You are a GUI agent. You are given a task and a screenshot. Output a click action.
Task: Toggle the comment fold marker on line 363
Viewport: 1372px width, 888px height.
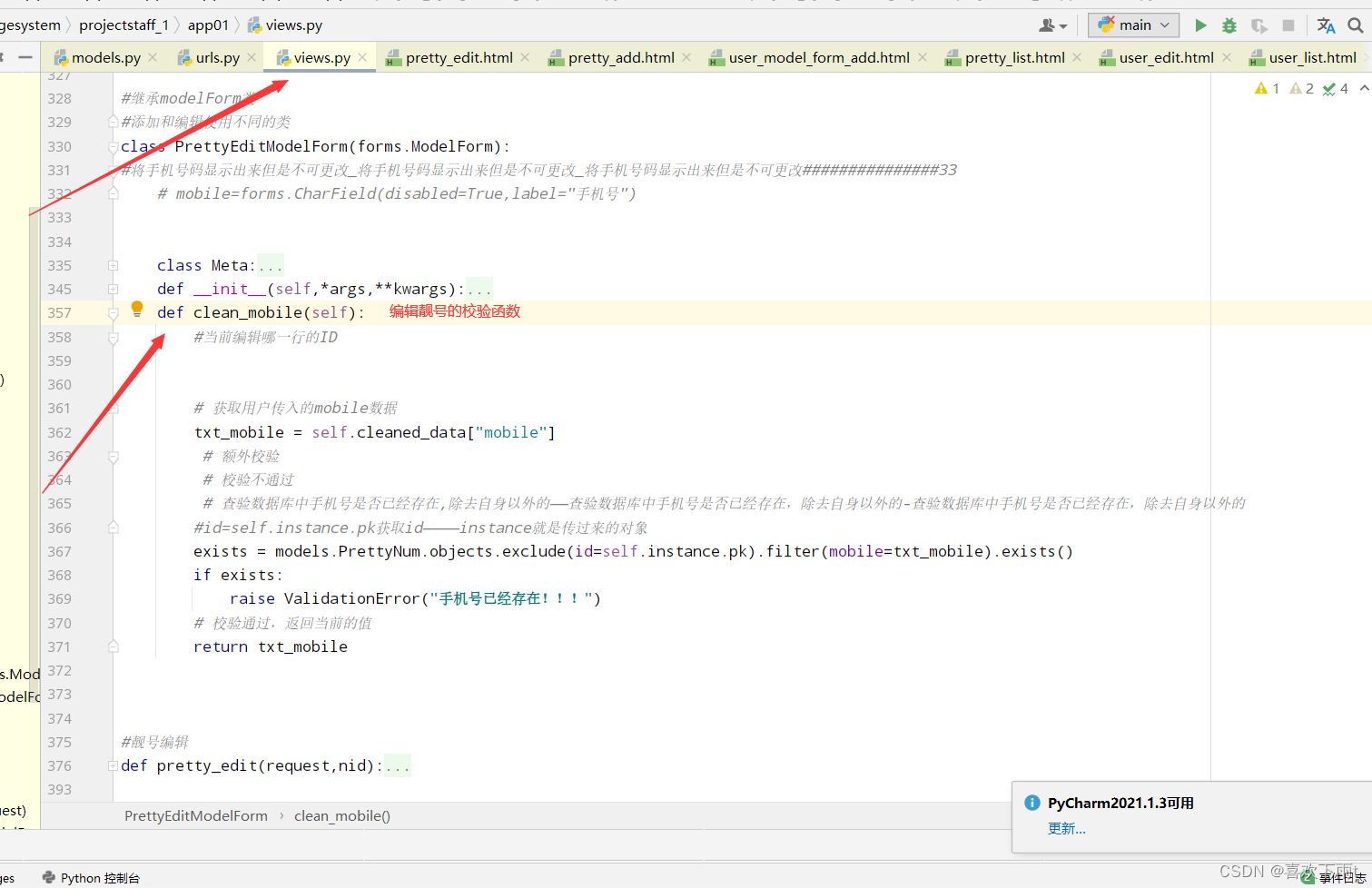click(114, 457)
